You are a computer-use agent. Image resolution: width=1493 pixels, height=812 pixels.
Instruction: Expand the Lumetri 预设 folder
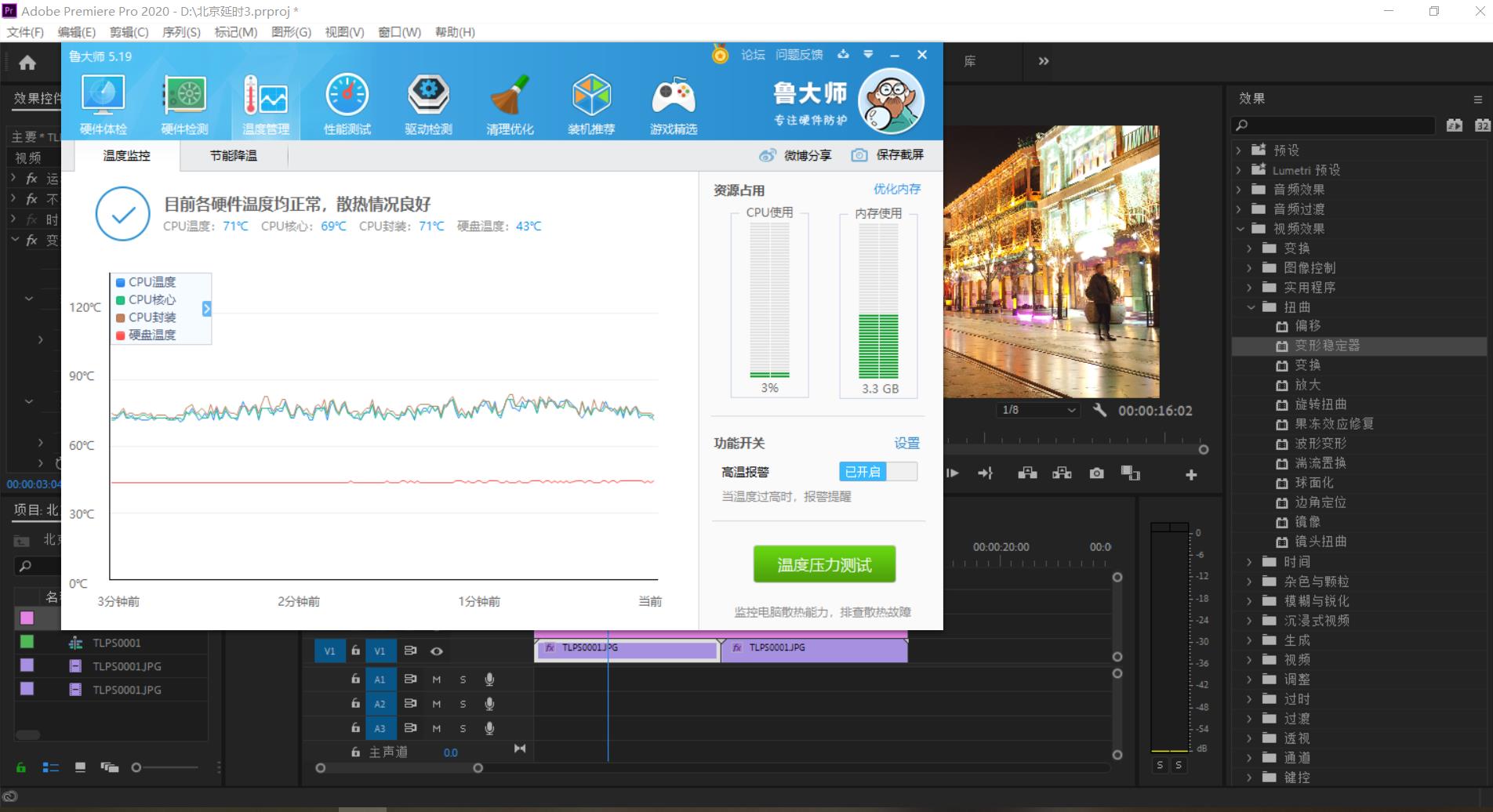[x=1239, y=169]
